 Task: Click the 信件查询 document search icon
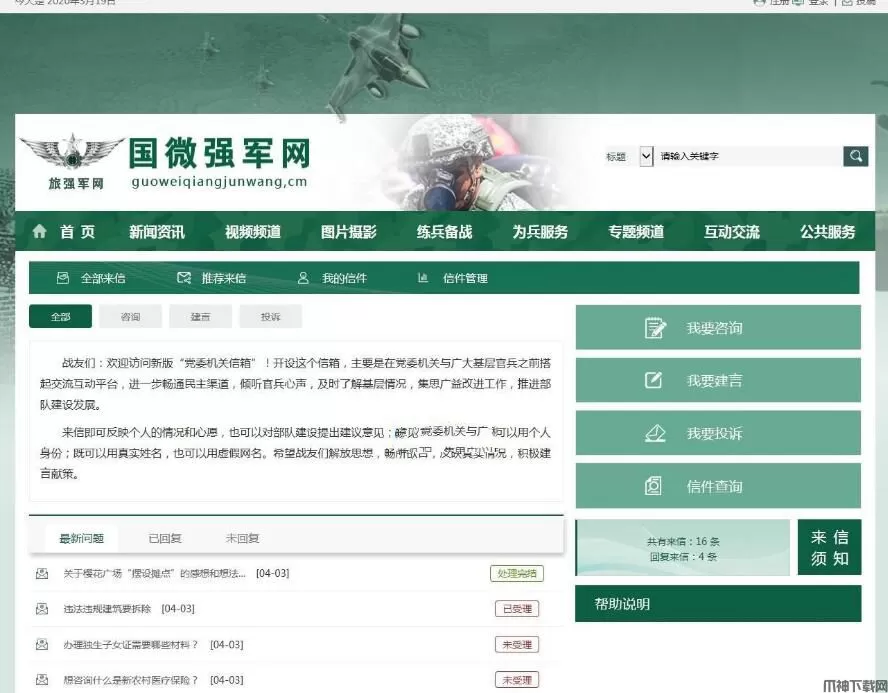tap(653, 486)
